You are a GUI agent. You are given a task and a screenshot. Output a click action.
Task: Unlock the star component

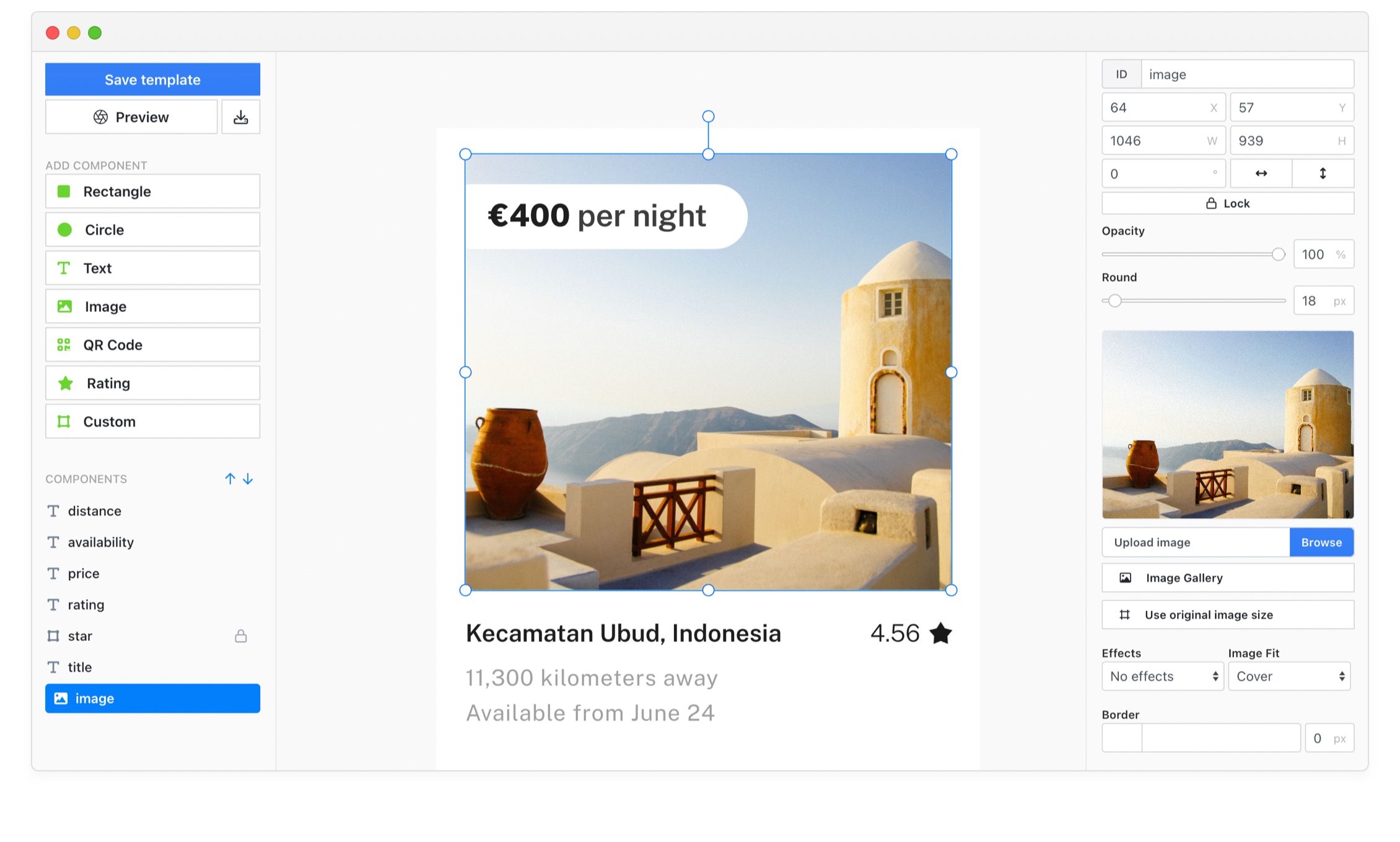click(242, 636)
